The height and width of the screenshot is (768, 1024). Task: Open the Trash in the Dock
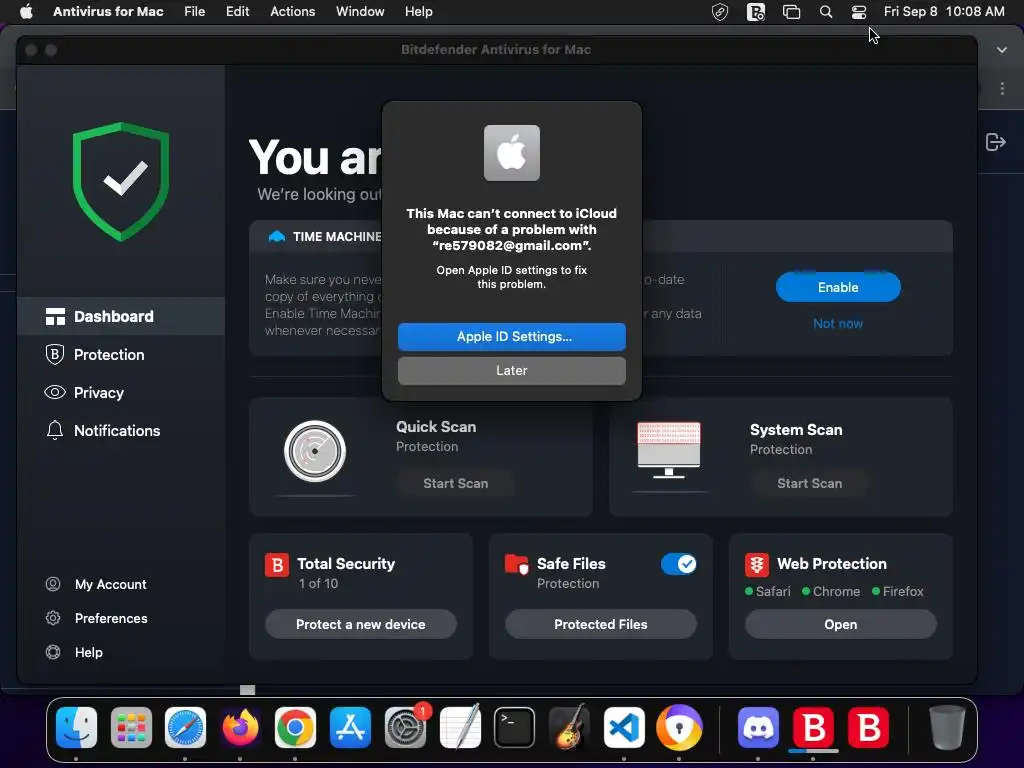(x=947, y=727)
